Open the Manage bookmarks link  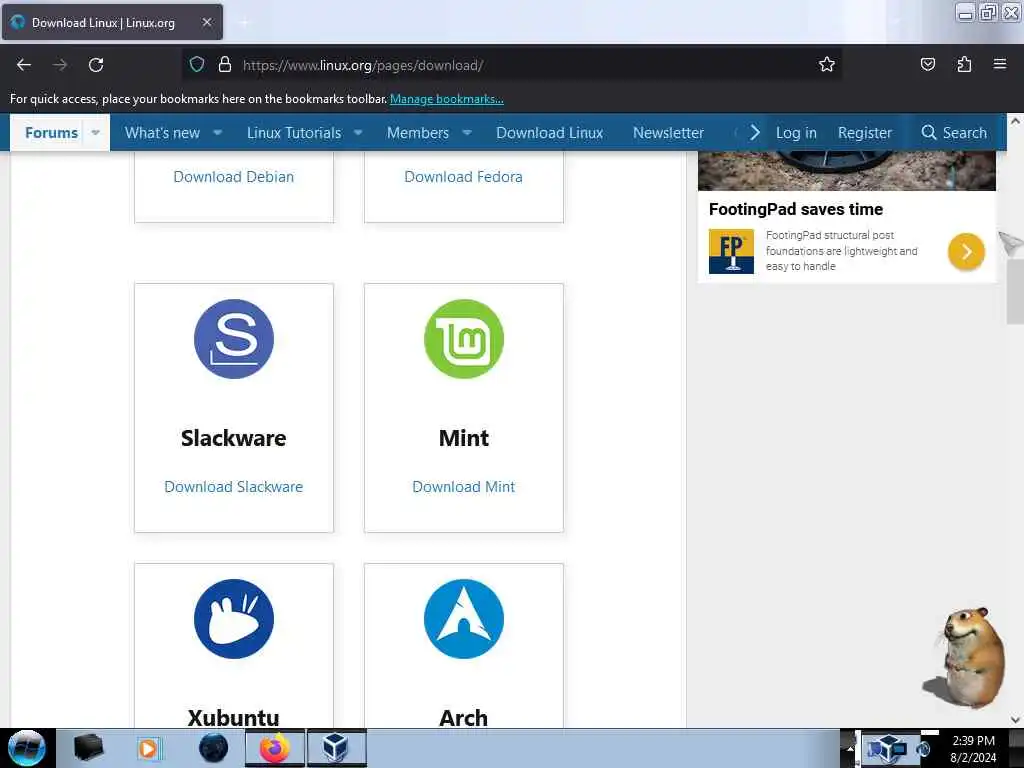click(447, 99)
